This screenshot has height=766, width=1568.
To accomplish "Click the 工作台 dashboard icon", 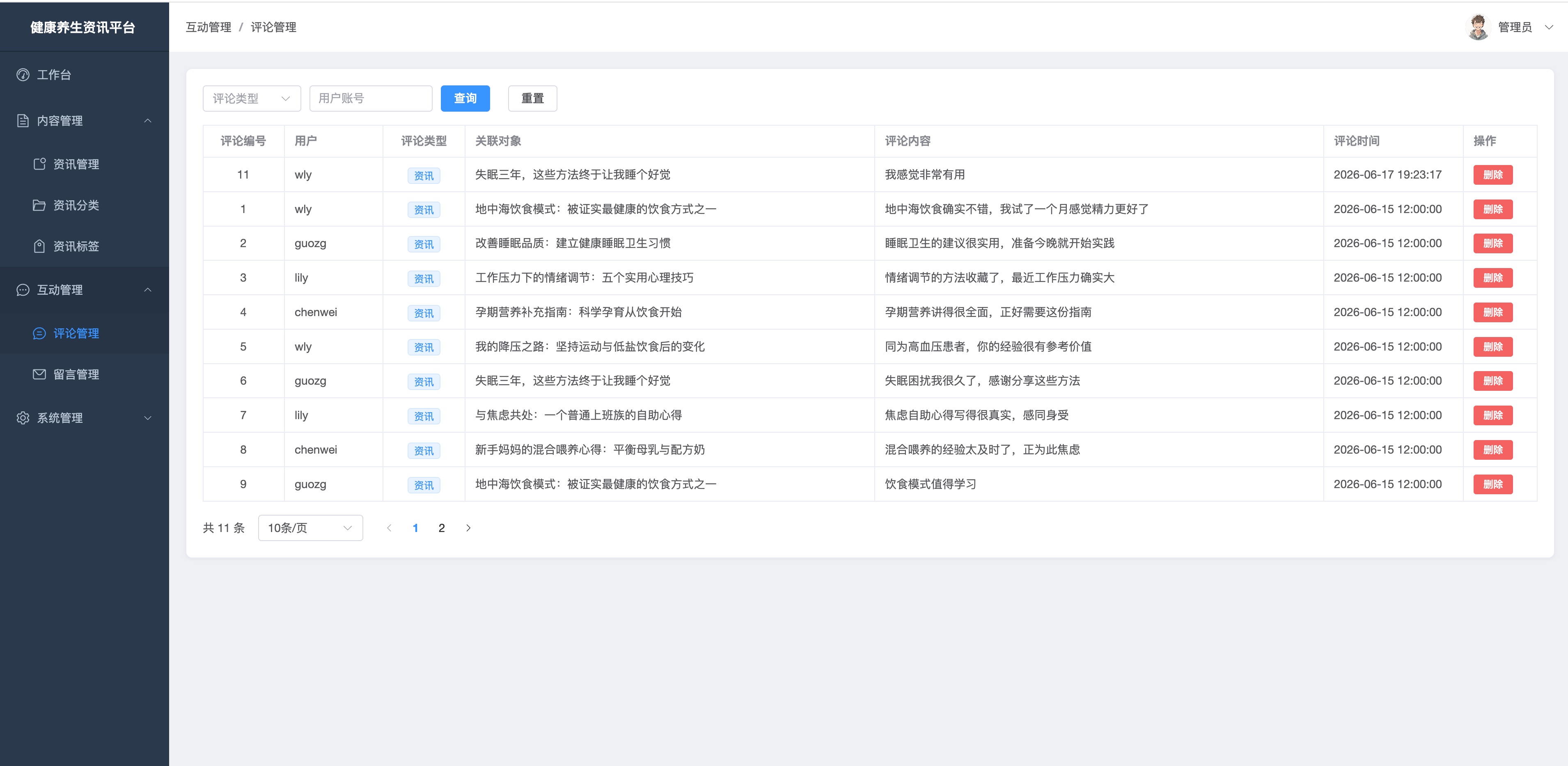I will click(23, 75).
